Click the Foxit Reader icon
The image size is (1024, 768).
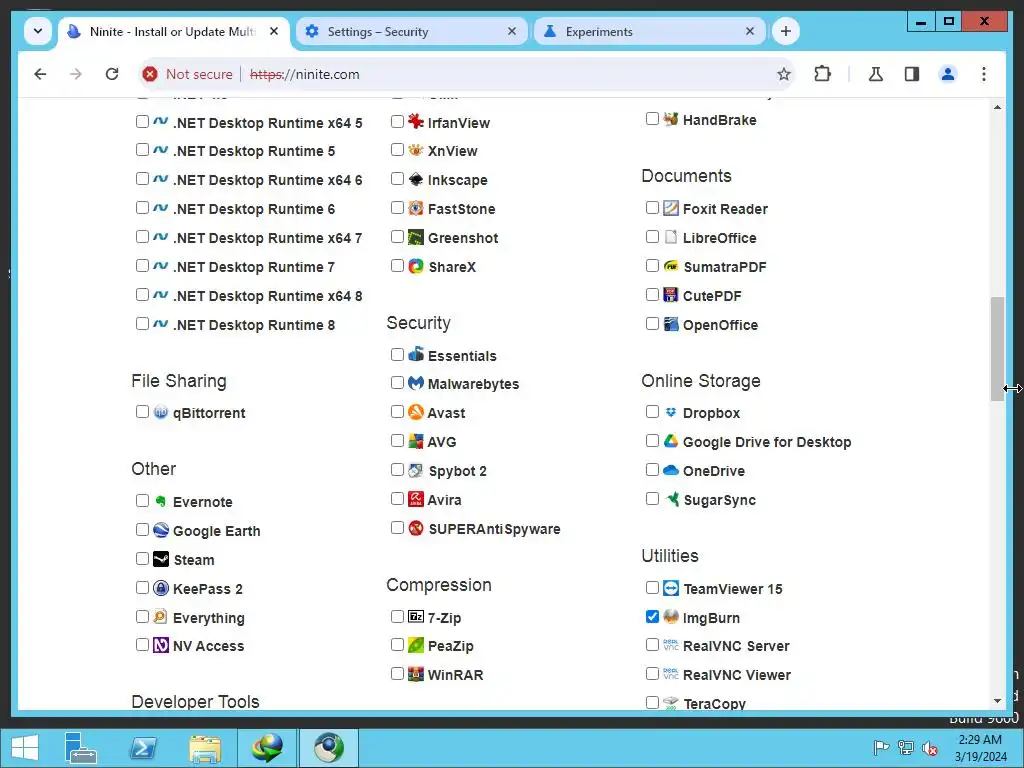(x=671, y=208)
